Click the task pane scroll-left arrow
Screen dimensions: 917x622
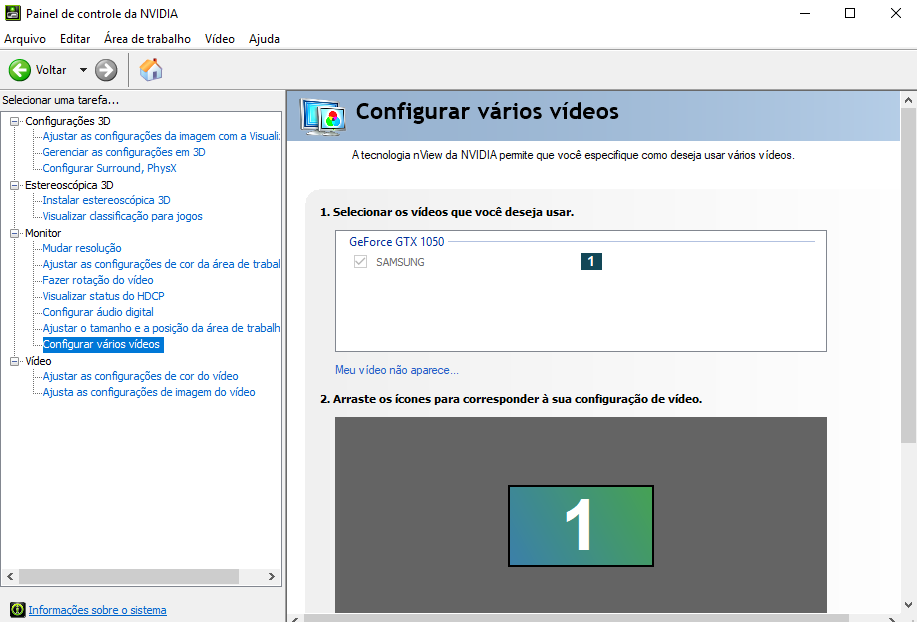pos(10,576)
